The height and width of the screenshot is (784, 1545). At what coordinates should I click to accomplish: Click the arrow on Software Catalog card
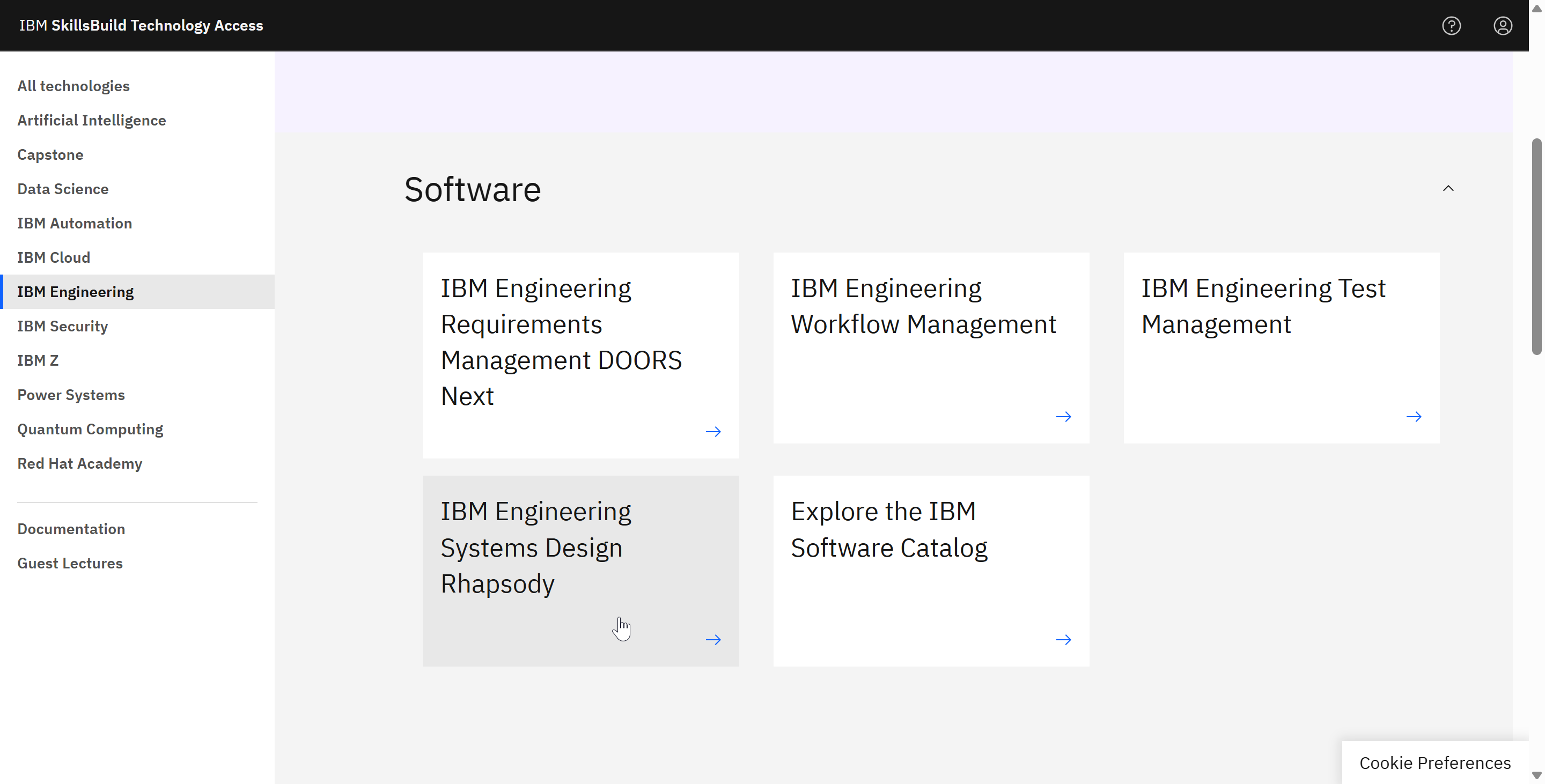tap(1063, 640)
